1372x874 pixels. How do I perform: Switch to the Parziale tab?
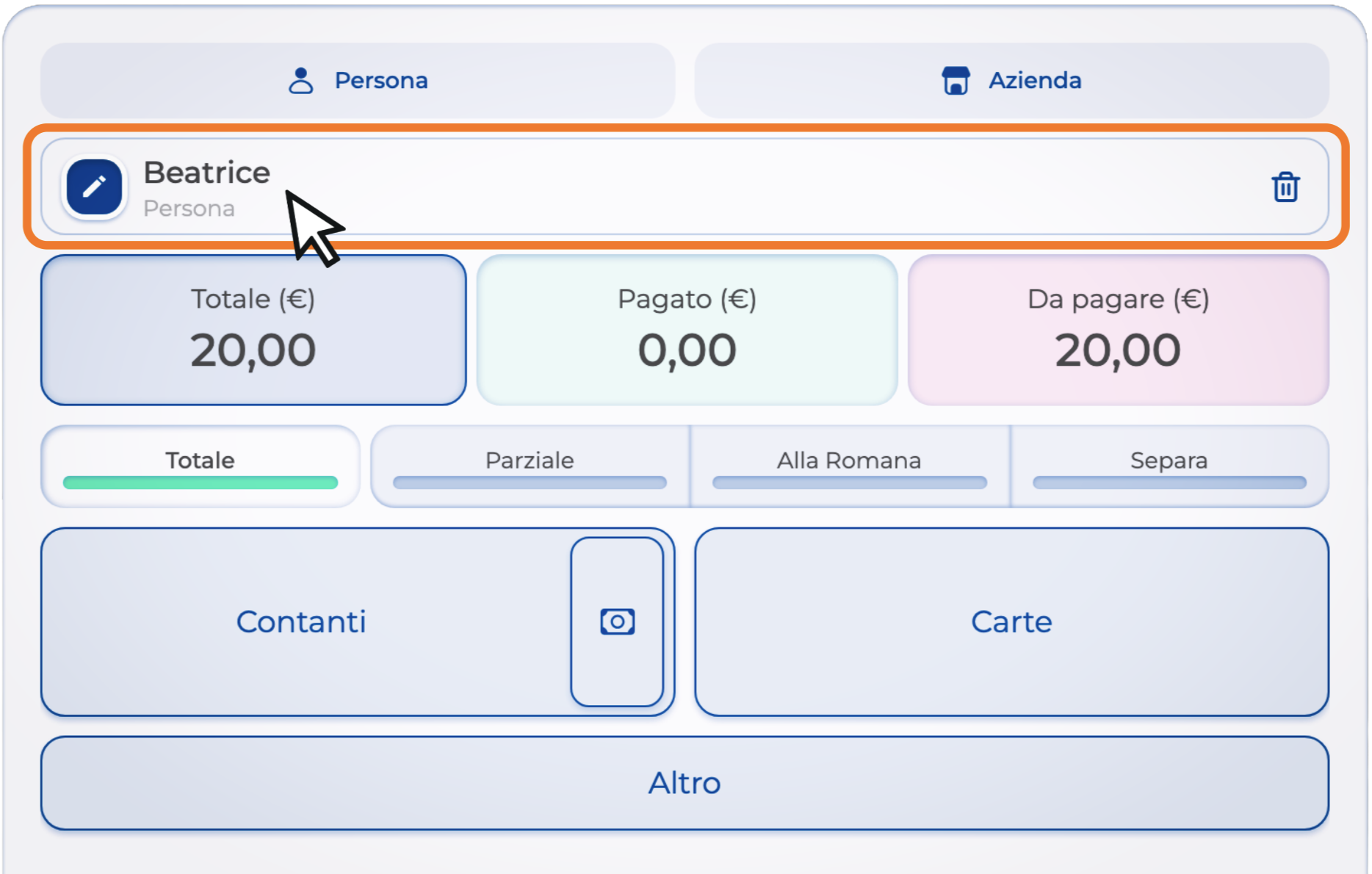click(530, 461)
